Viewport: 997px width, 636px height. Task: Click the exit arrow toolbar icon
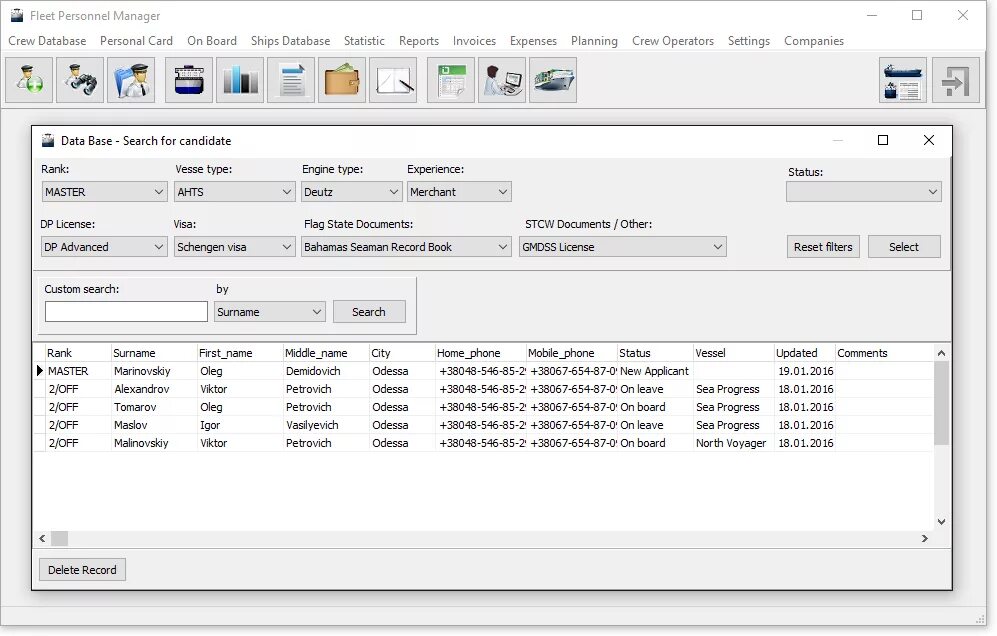click(956, 80)
